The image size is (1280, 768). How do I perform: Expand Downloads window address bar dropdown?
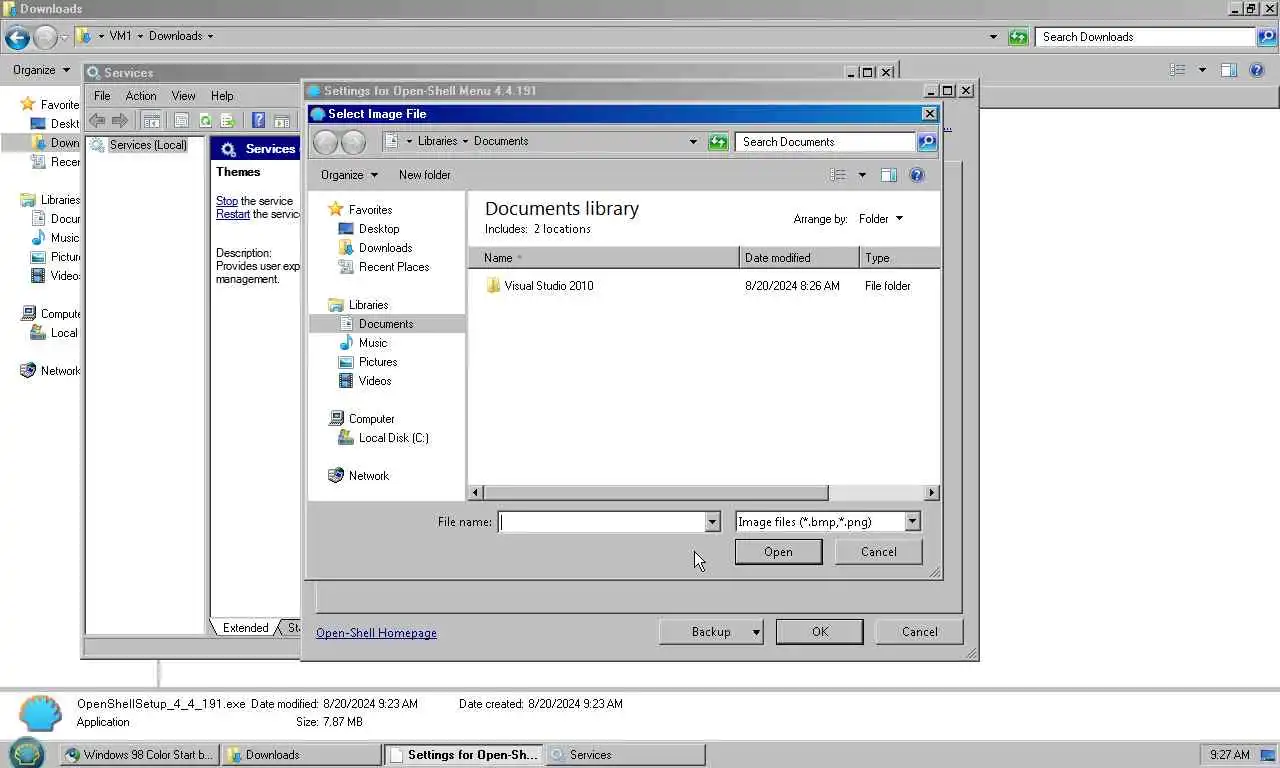coord(993,37)
